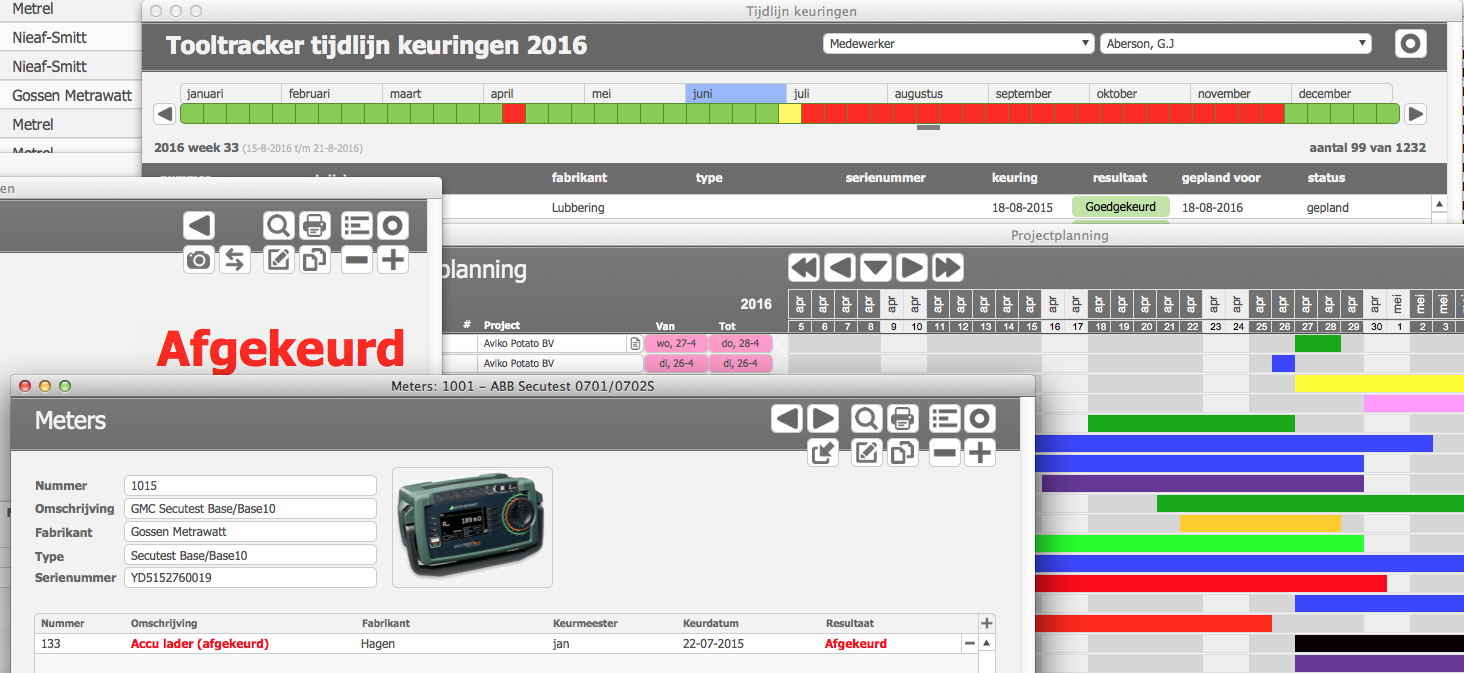
Task: Select the juni month in timeline
Action: 735,93
